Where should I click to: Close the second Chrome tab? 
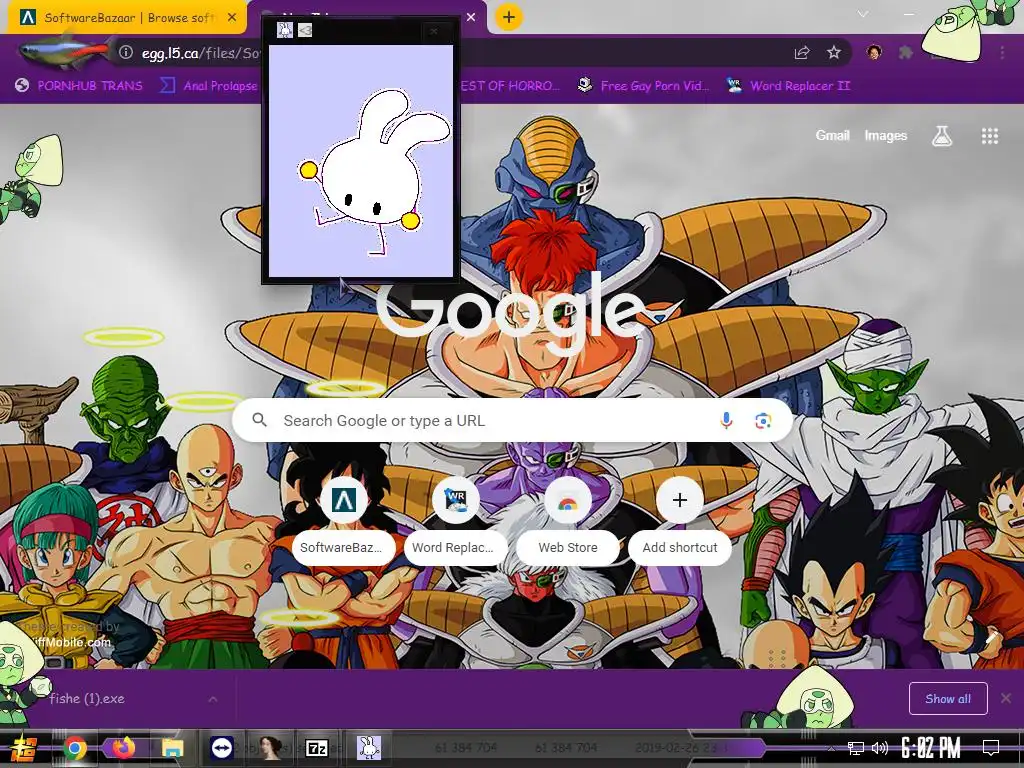point(471,18)
